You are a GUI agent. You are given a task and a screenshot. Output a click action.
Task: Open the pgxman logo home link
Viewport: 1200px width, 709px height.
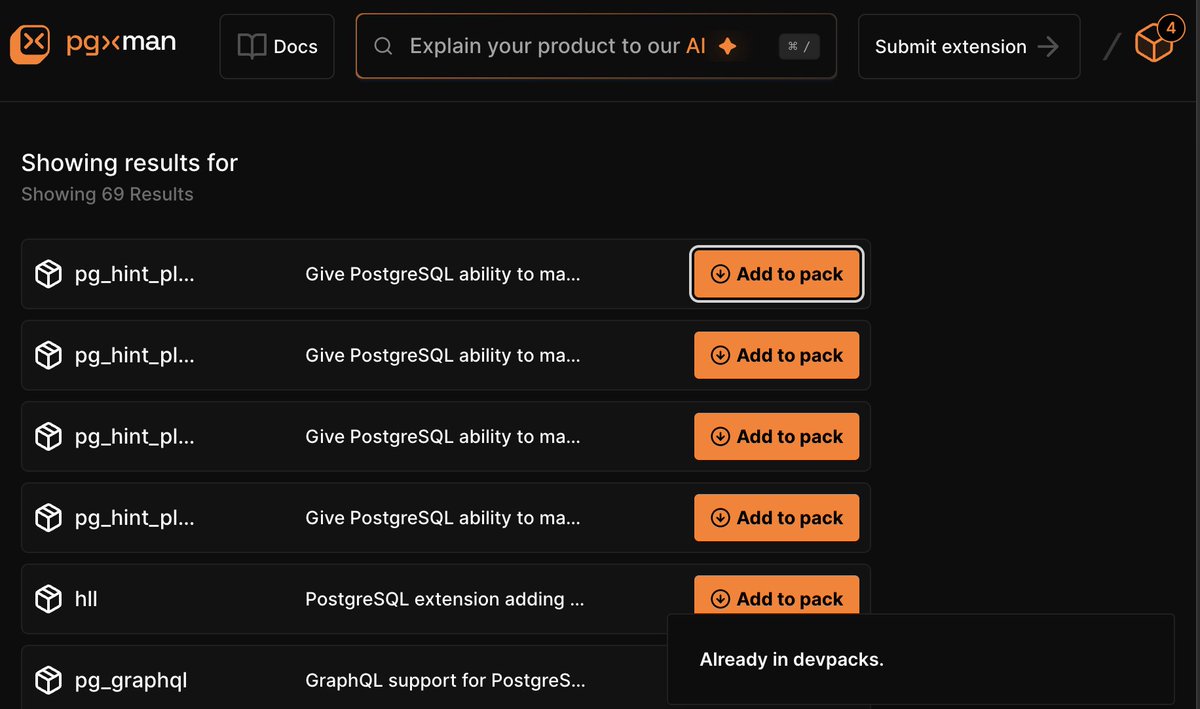point(93,44)
